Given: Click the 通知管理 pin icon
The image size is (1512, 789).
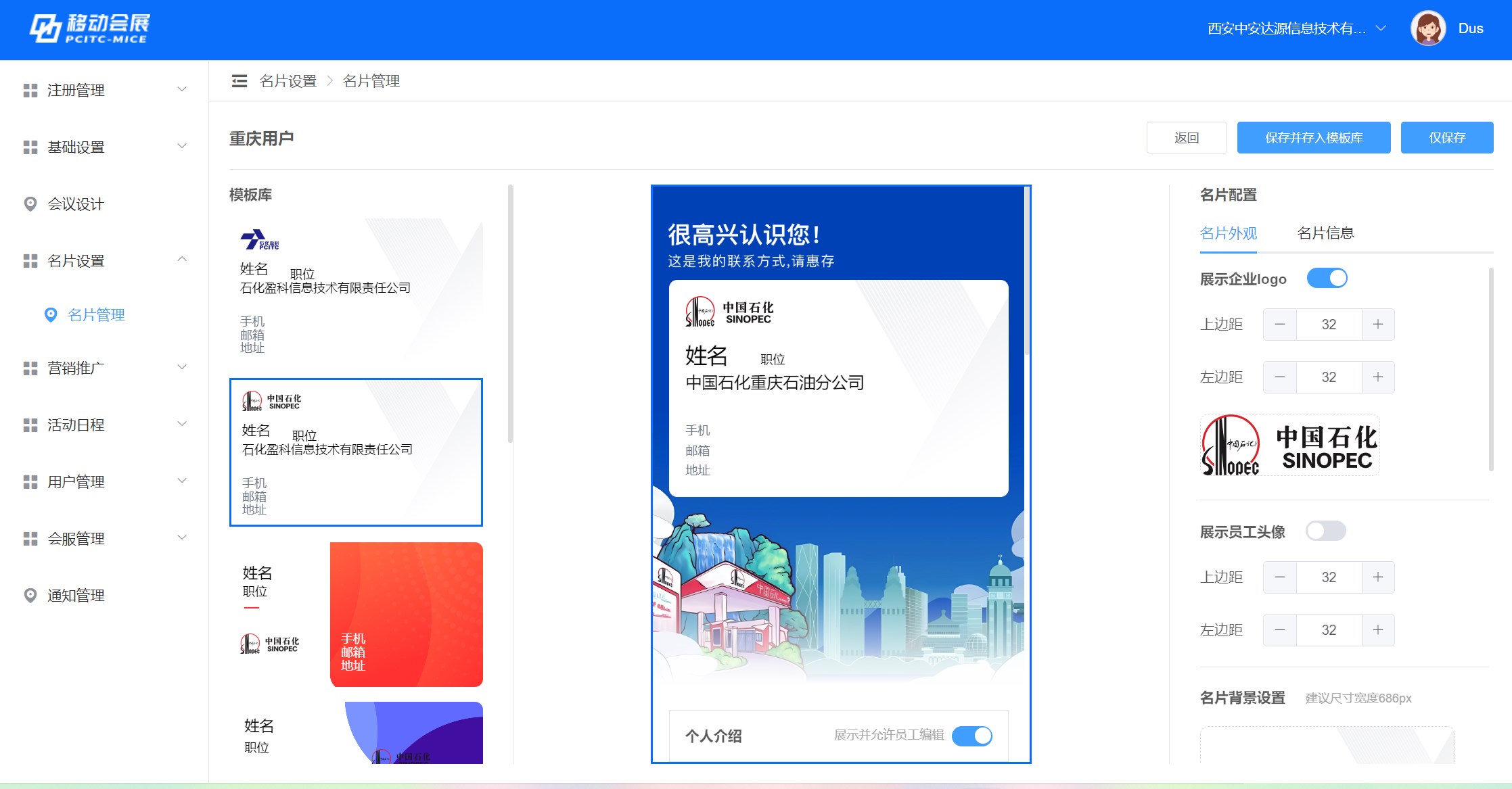Looking at the screenshot, I should [x=30, y=596].
